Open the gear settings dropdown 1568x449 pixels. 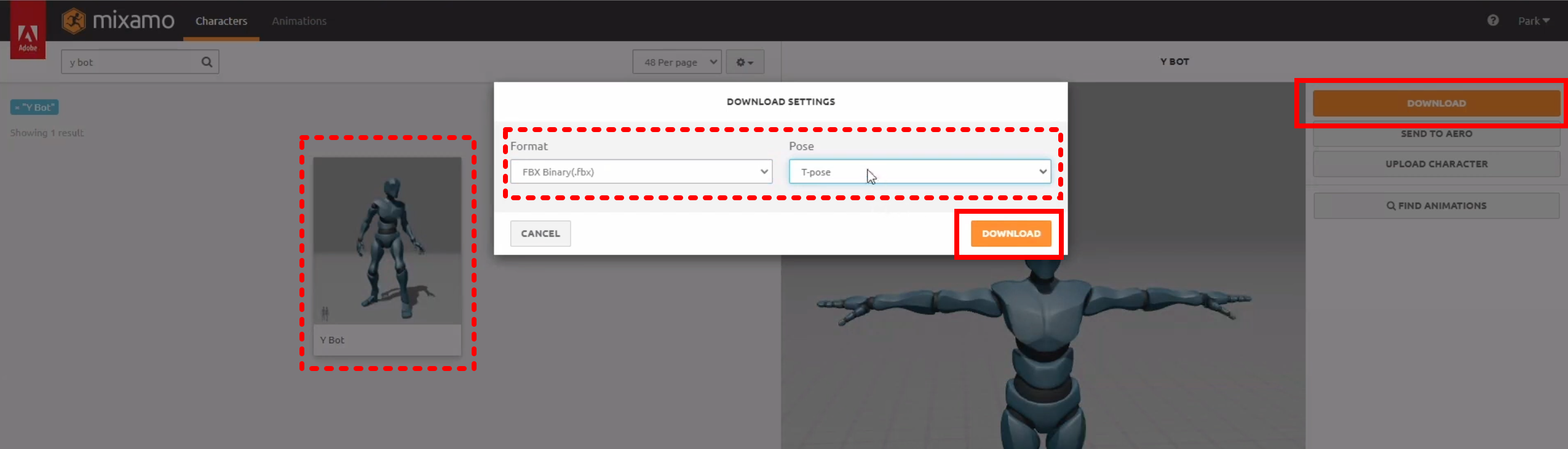click(x=745, y=62)
